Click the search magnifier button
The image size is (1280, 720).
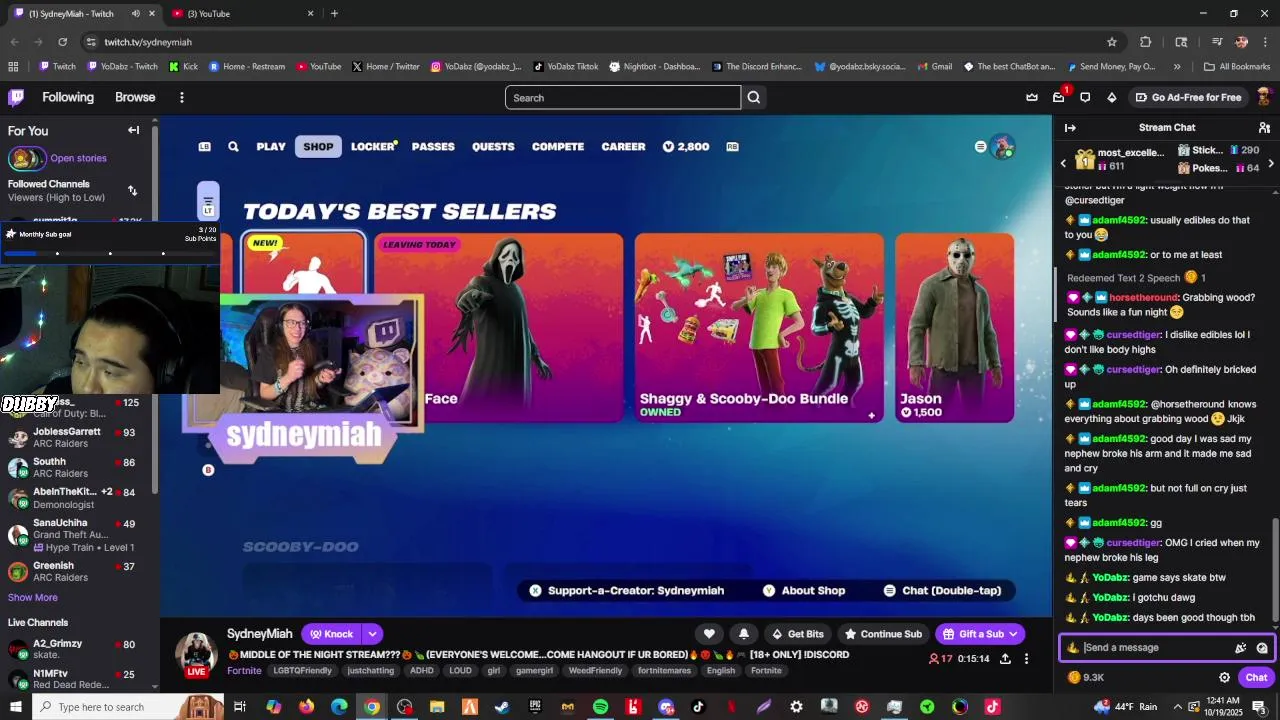(x=754, y=97)
